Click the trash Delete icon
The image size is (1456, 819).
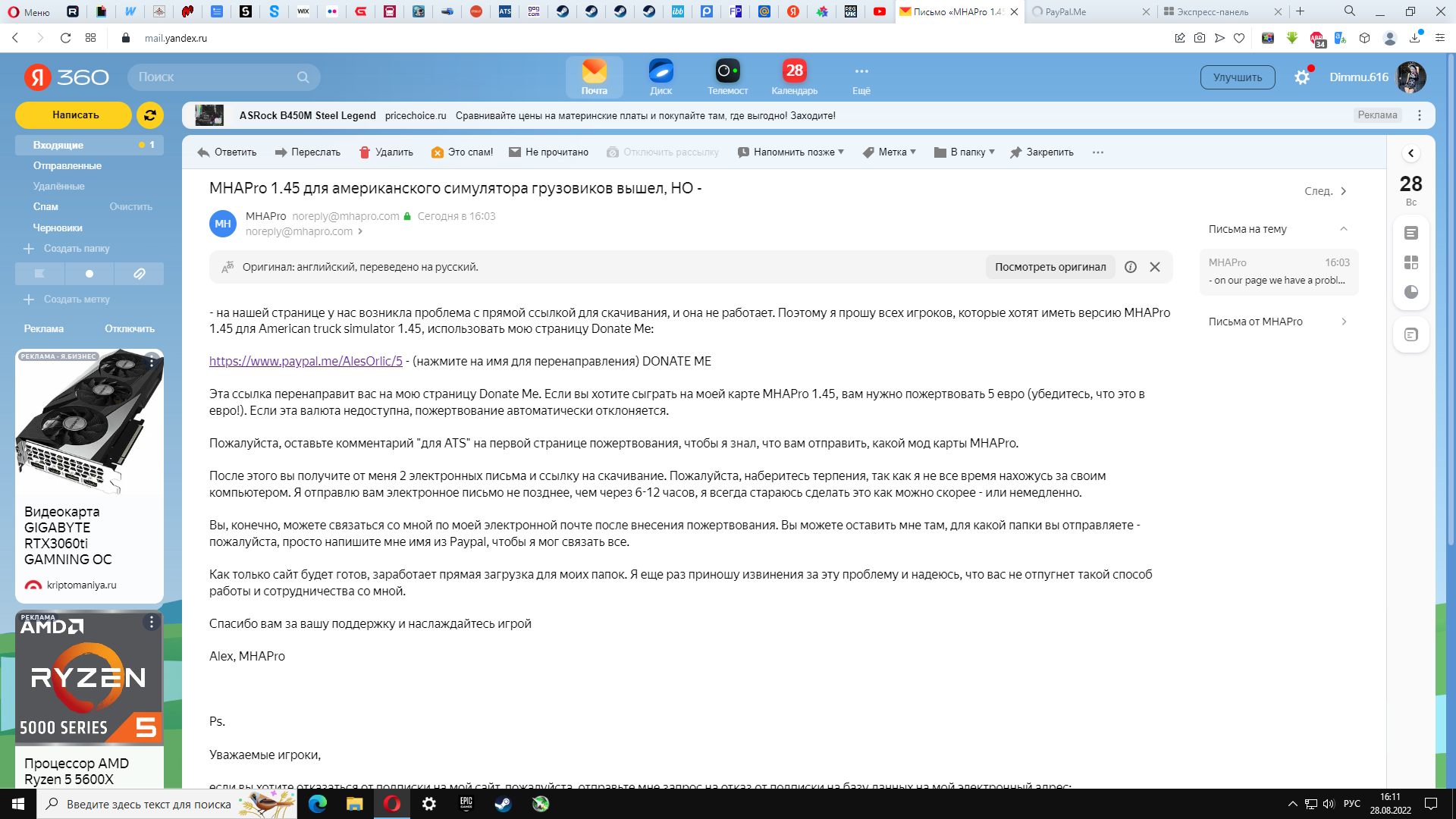point(365,152)
